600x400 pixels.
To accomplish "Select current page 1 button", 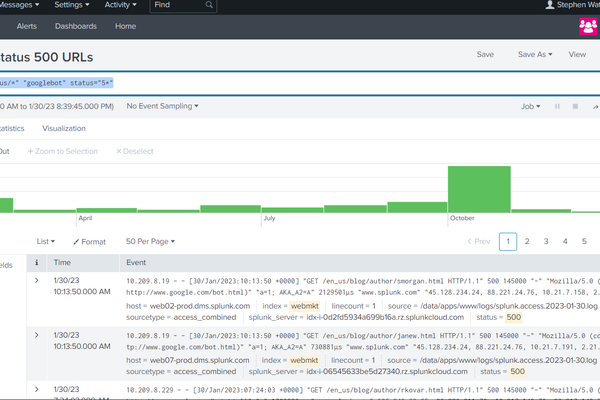I will click(508, 242).
